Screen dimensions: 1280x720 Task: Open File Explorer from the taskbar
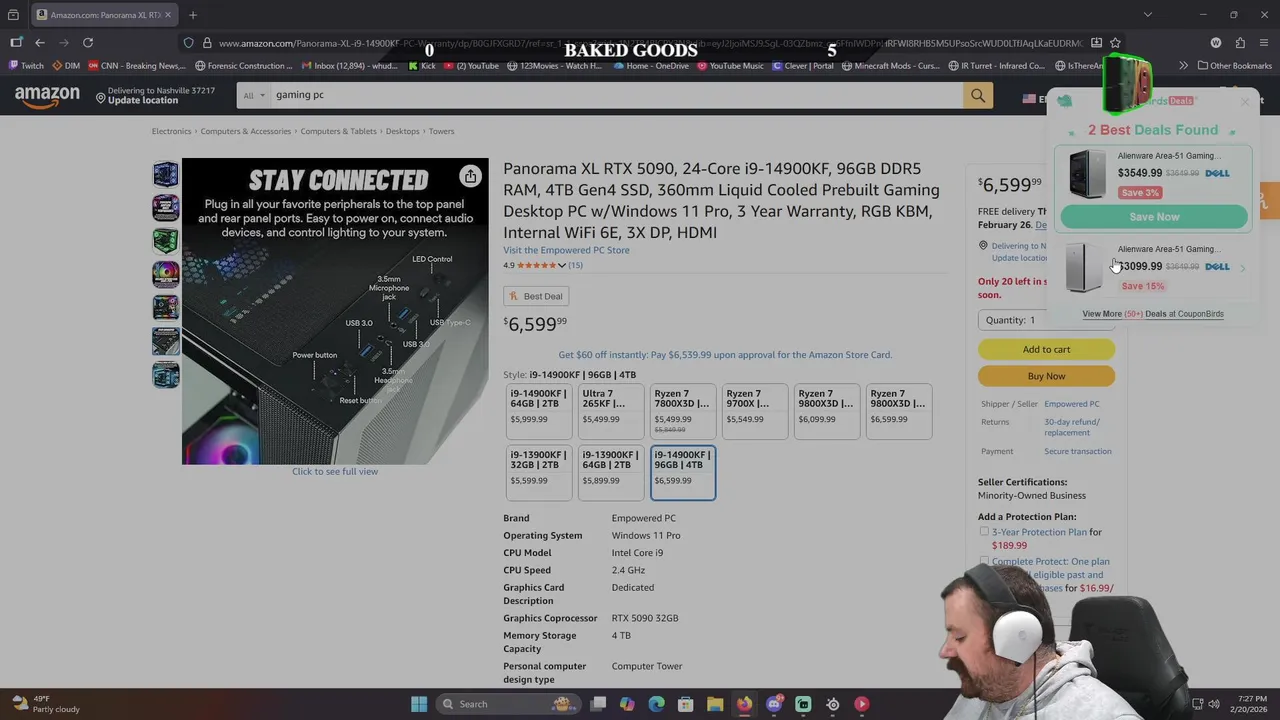point(715,704)
